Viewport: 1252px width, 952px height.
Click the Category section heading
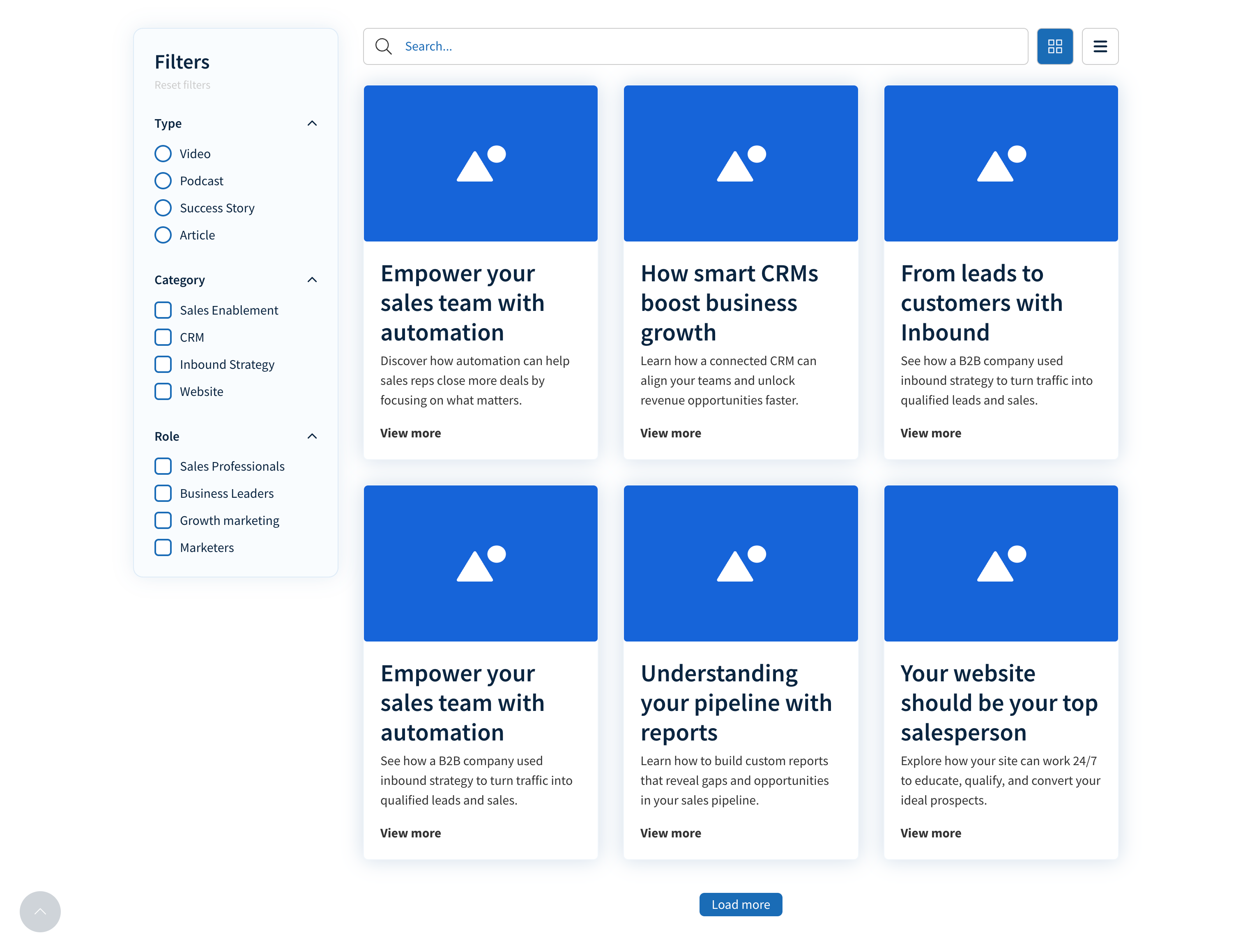tap(179, 280)
